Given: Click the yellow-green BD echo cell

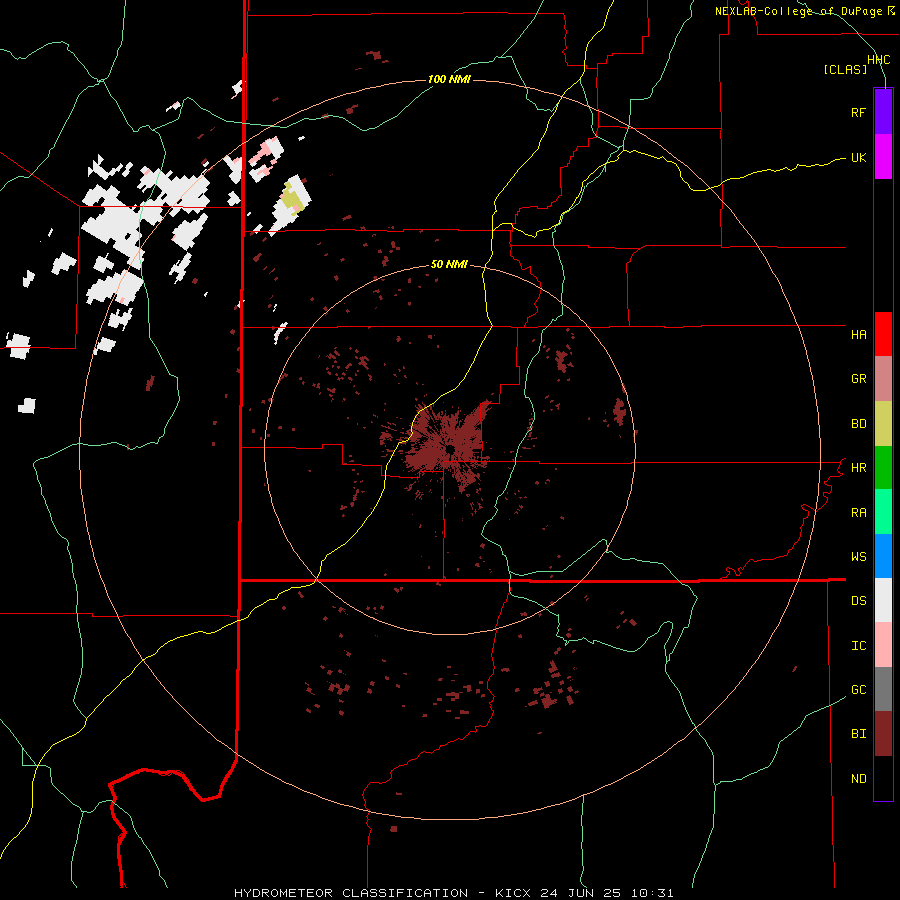Looking at the screenshot, I should (x=292, y=201).
